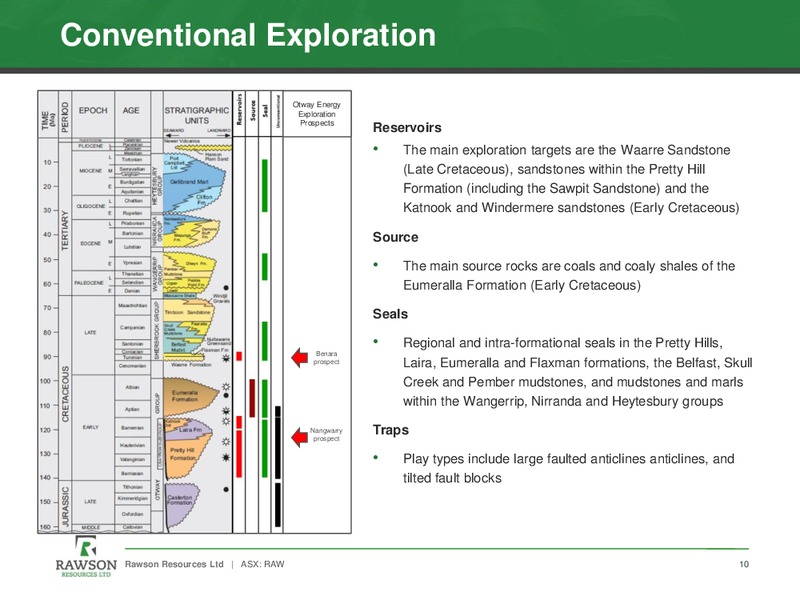Click the Rawson Resources logo

click(86, 557)
